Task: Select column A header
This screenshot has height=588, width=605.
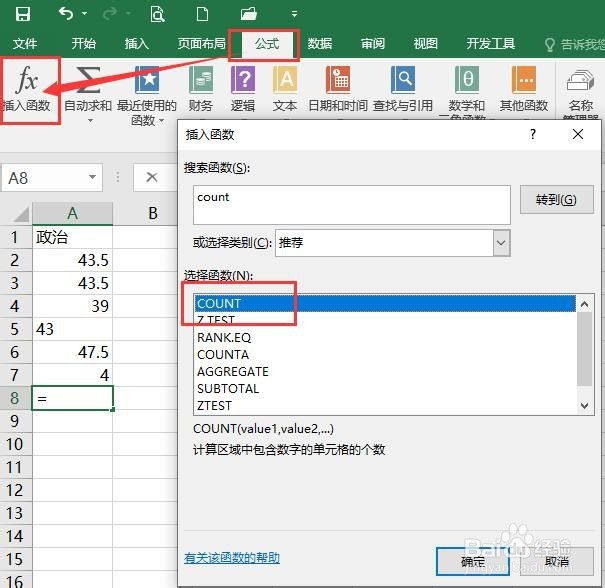Action: point(73,213)
